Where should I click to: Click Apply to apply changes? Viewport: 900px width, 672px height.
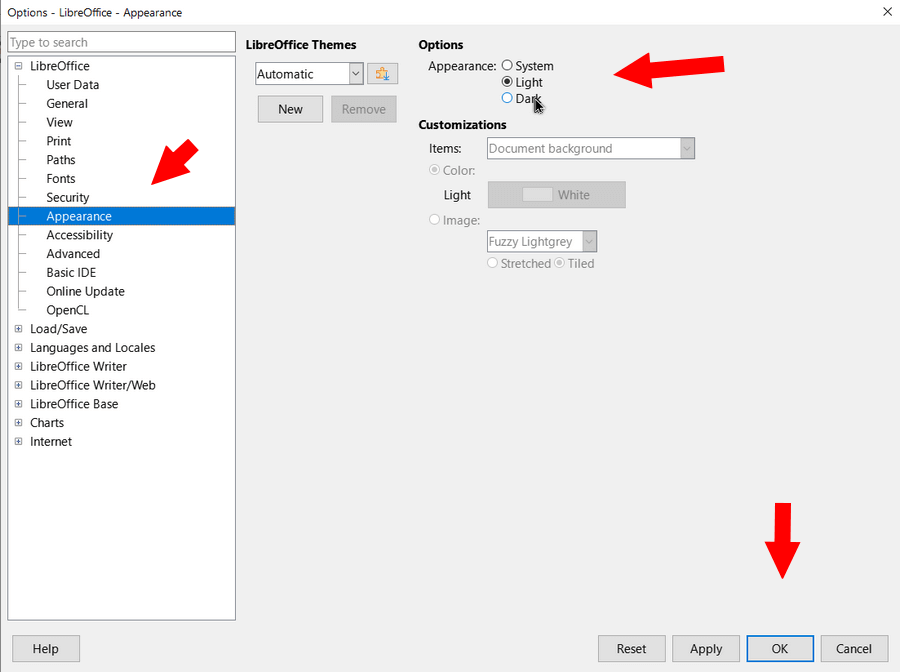click(x=706, y=648)
